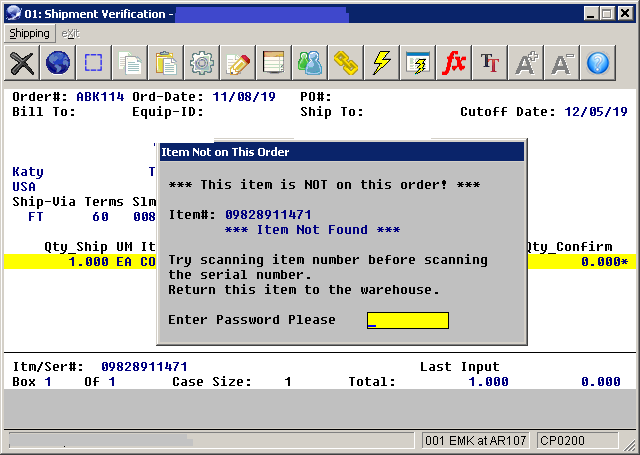Open the globe web icon
Image resolution: width=640 pixels, height=455 pixels.
58,63
